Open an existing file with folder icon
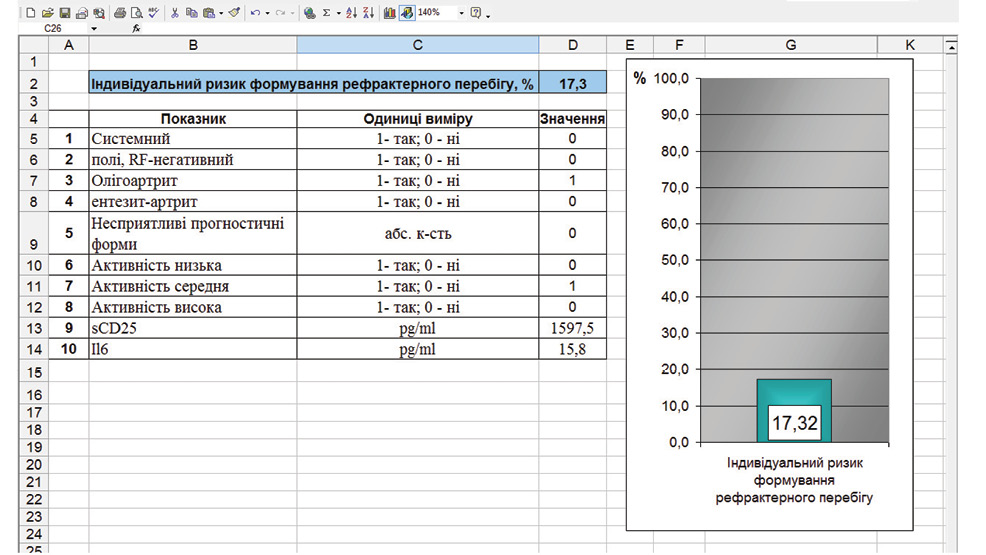The height and width of the screenshot is (555, 986). [x=48, y=13]
